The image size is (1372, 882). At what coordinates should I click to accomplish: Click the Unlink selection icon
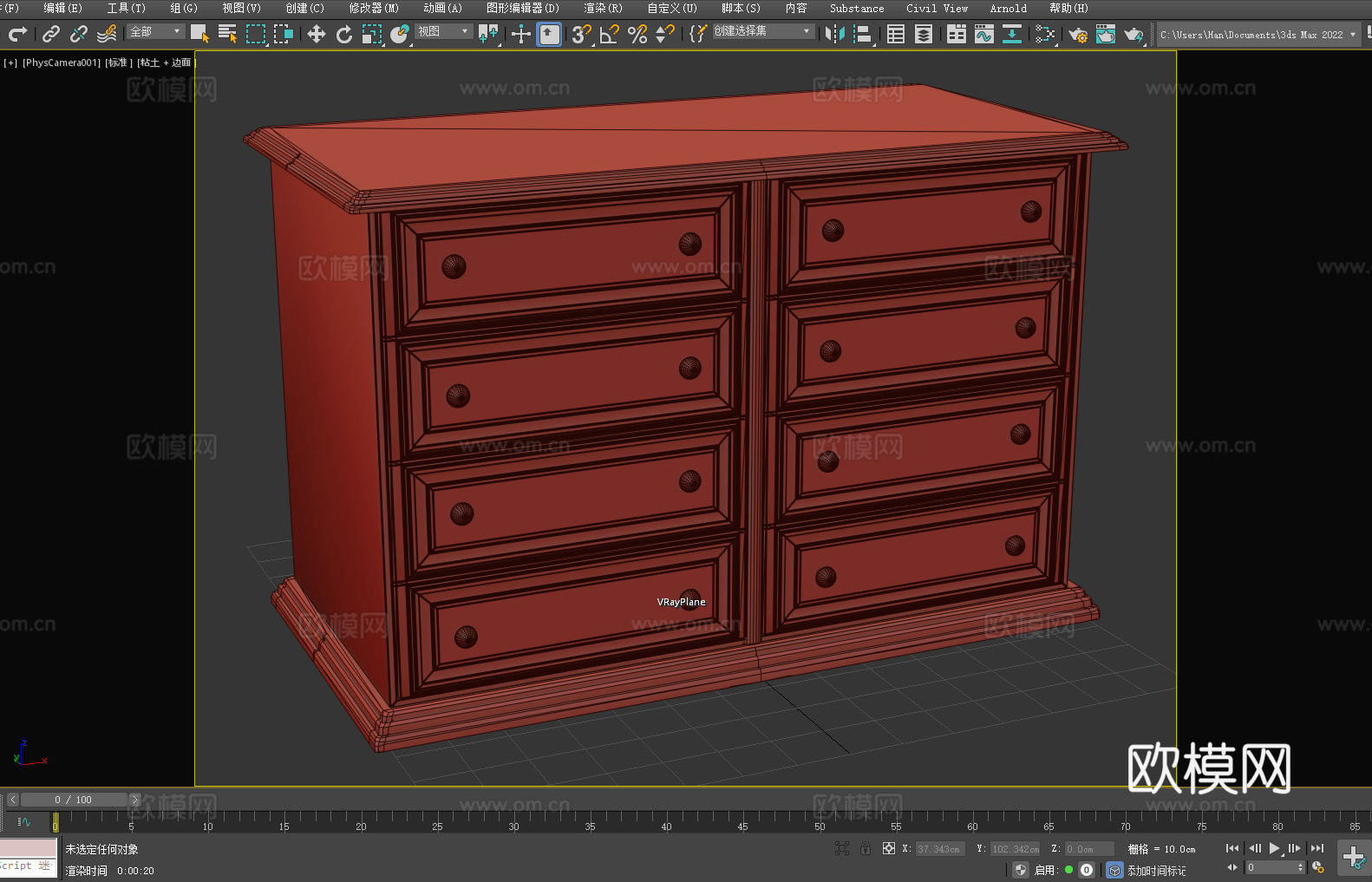tap(79, 34)
